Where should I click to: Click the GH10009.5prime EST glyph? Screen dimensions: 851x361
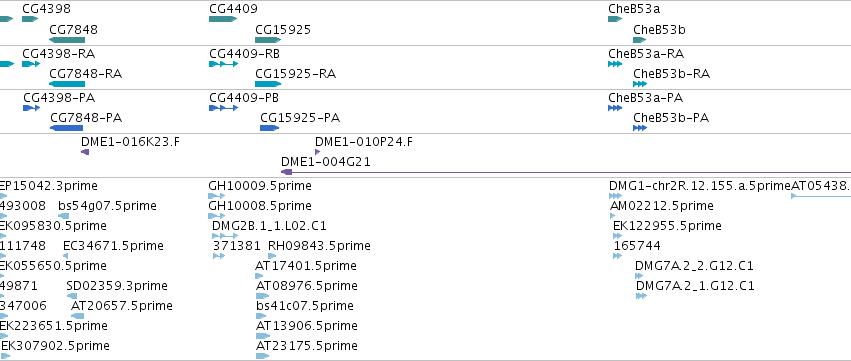tap(217, 196)
